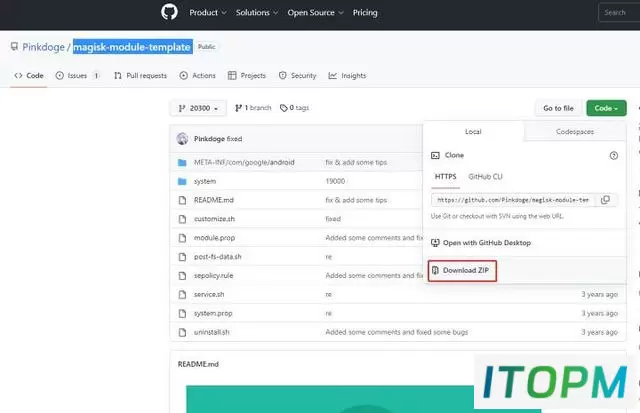This screenshot has width=640, height=413.
Task: Click the file icon beside system.prop
Action: pyautogui.click(x=182, y=313)
